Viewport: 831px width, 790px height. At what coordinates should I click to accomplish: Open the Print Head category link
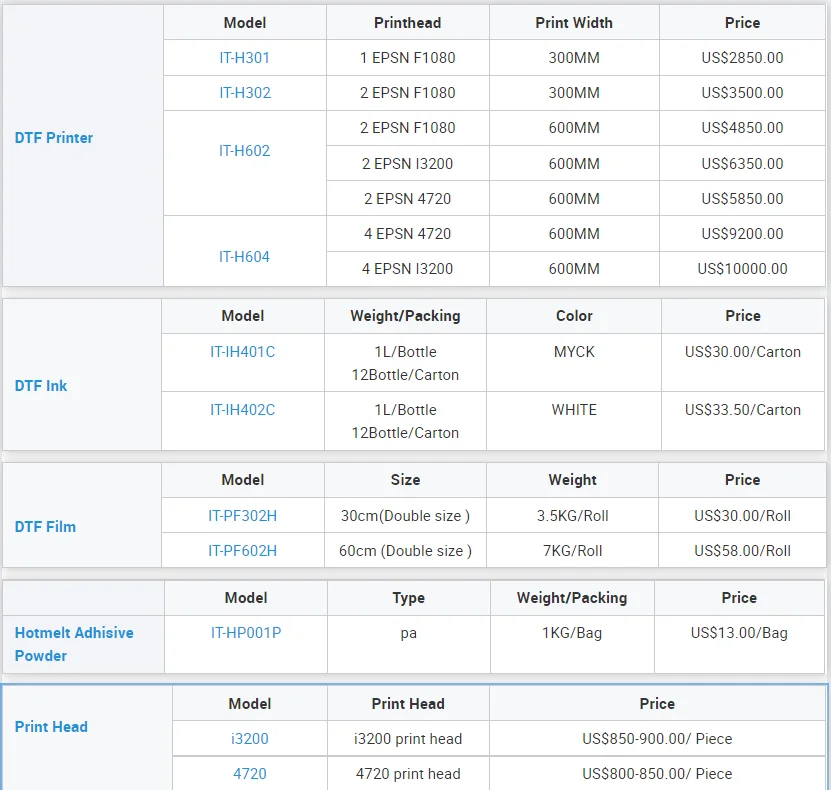tap(51, 726)
